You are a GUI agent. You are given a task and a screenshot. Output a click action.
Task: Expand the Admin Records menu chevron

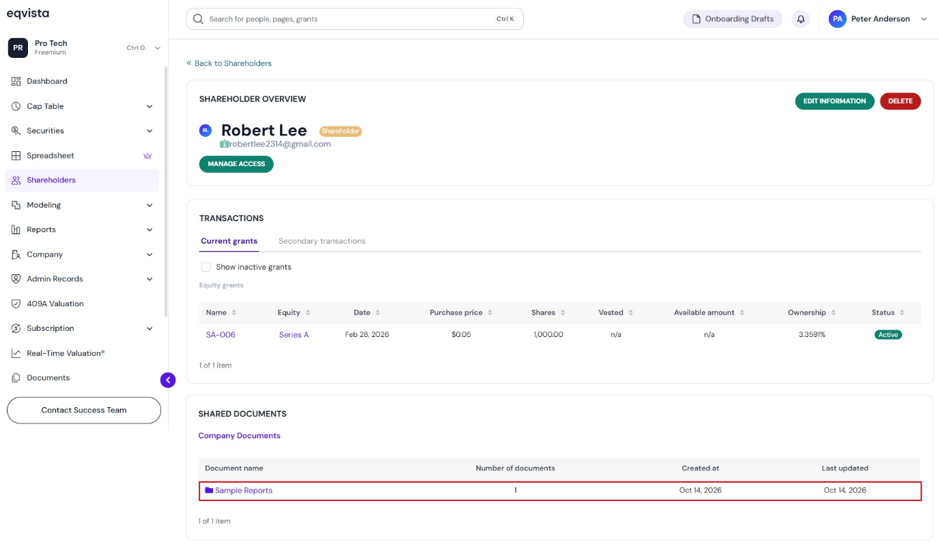click(149, 279)
